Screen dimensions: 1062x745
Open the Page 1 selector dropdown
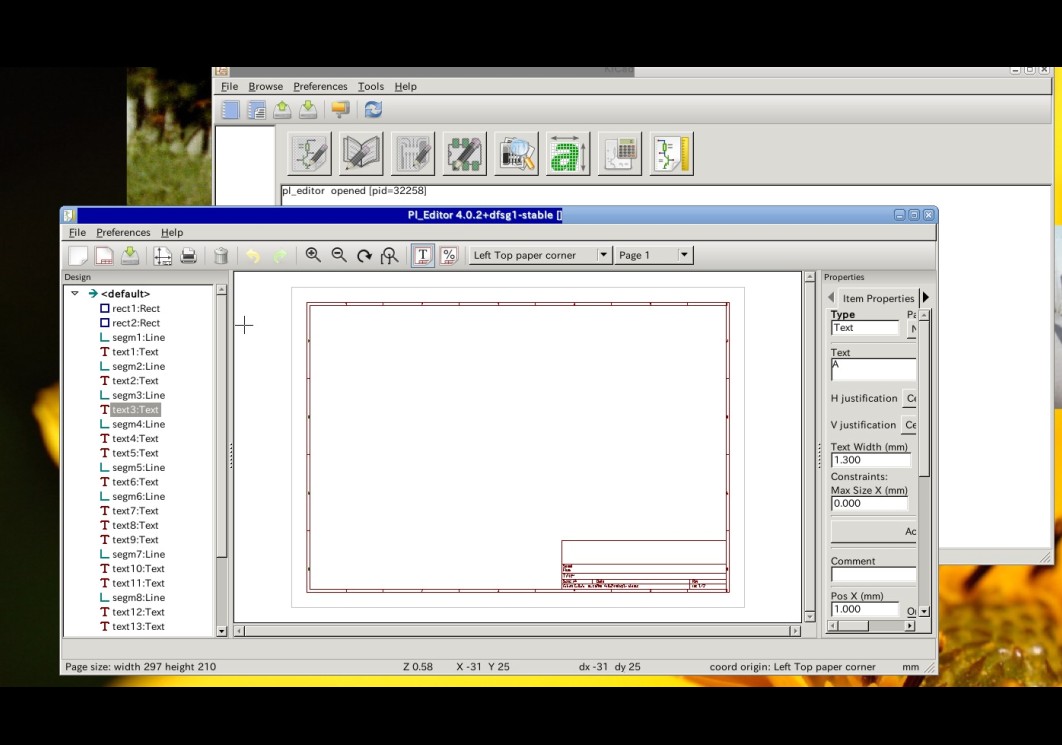coord(685,254)
